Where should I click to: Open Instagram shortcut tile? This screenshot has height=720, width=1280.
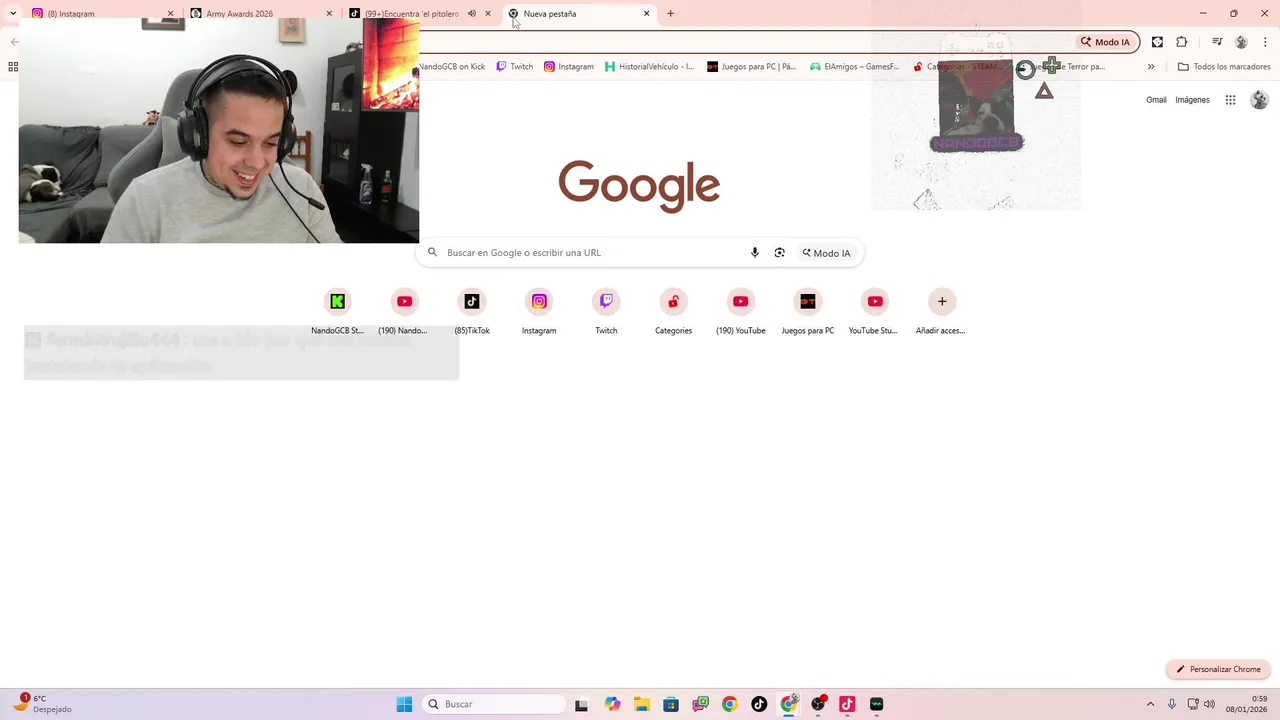(539, 311)
